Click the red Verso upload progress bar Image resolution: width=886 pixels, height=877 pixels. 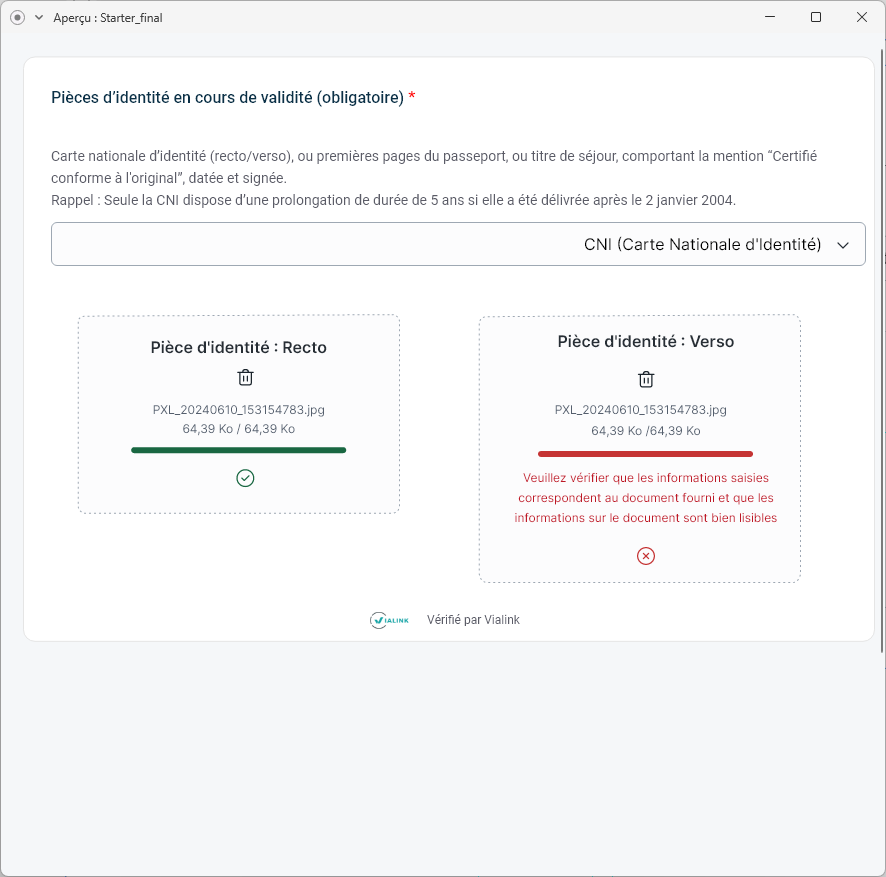[x=645, y=453]
